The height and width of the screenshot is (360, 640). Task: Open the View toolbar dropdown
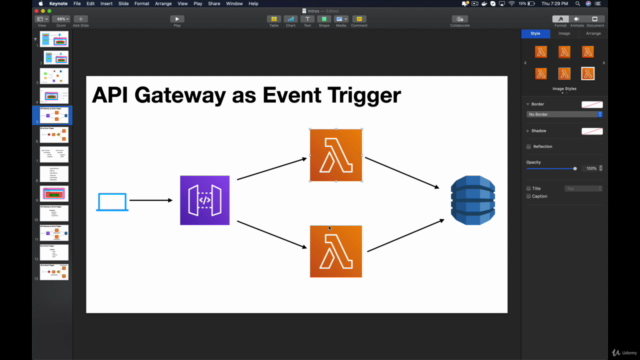point(42,19)
